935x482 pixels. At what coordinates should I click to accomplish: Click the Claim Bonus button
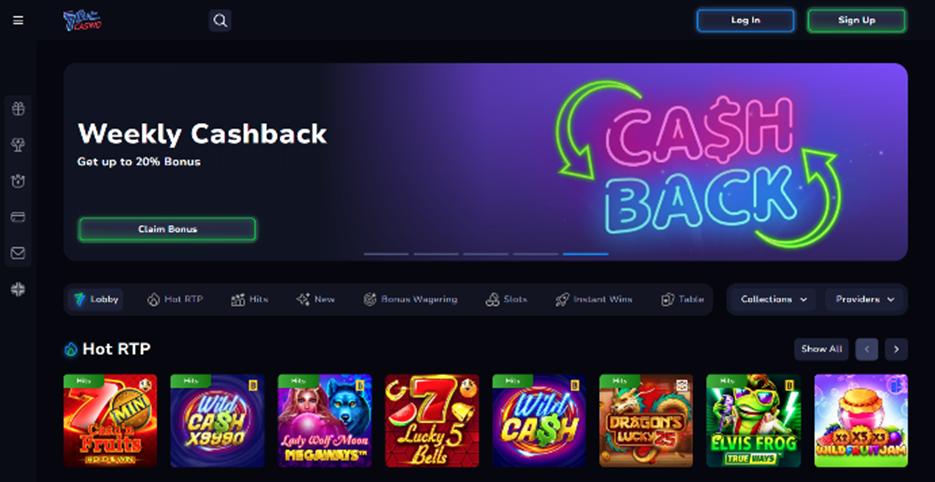(167, 229)
